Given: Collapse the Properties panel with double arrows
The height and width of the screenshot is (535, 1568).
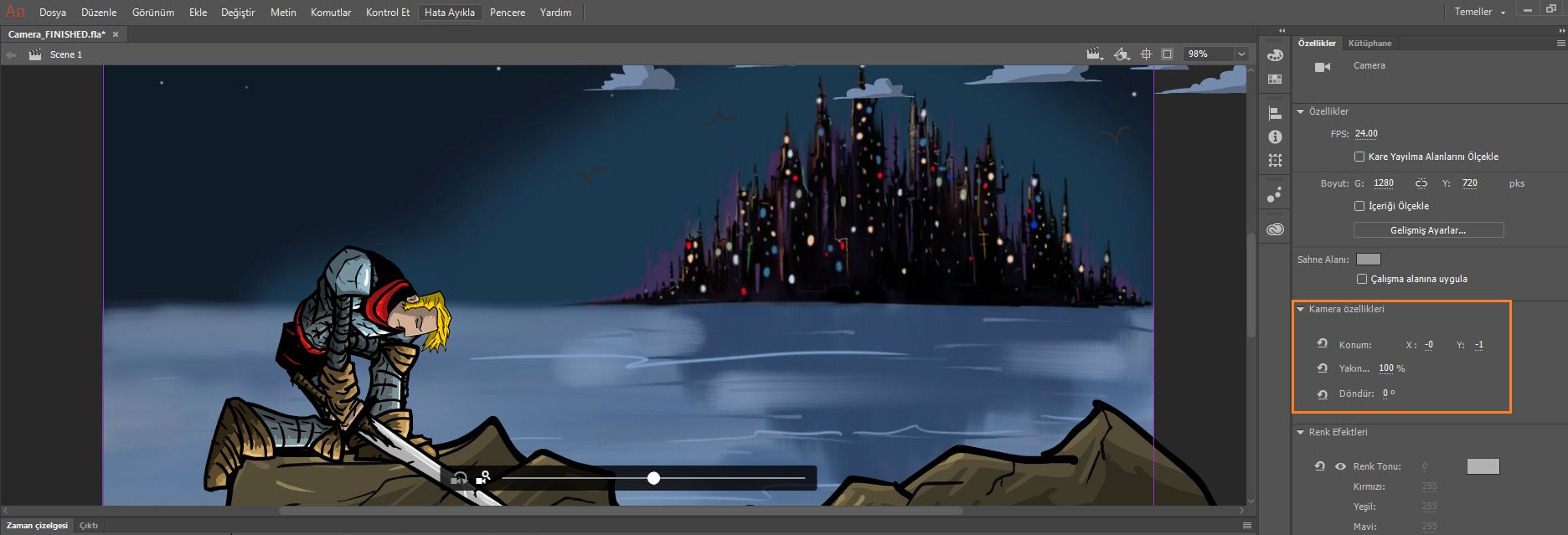Looking at the screenshot, I should (x=1560, y=31).
